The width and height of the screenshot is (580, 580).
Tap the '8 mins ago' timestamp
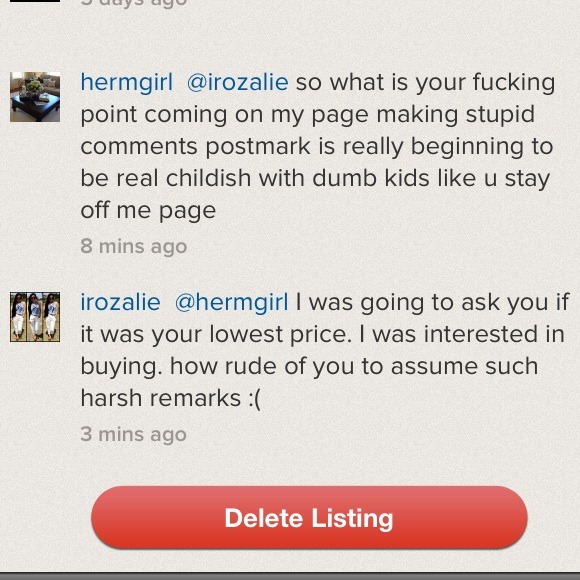(x=134, y=246)
